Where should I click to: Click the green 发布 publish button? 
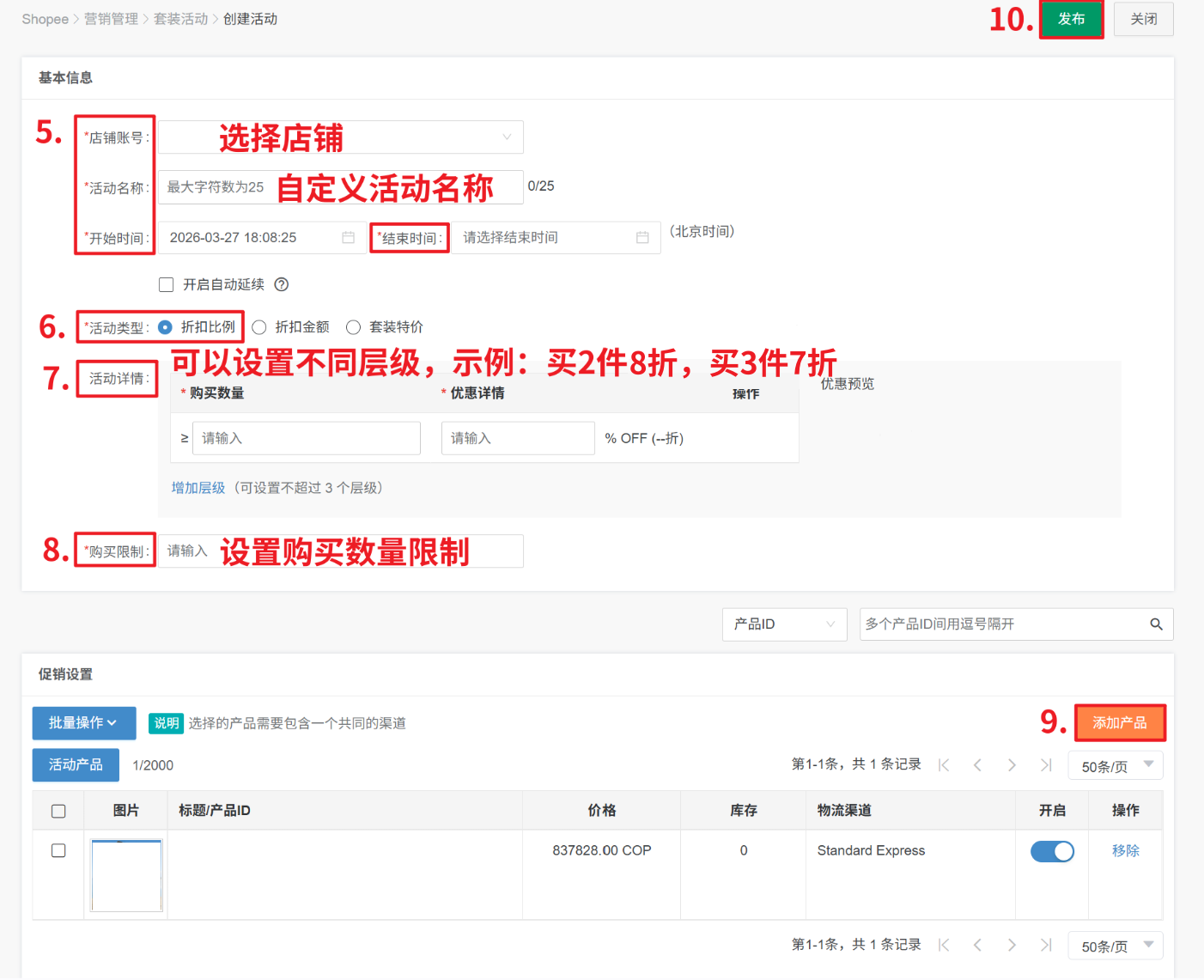point(1071,19)
